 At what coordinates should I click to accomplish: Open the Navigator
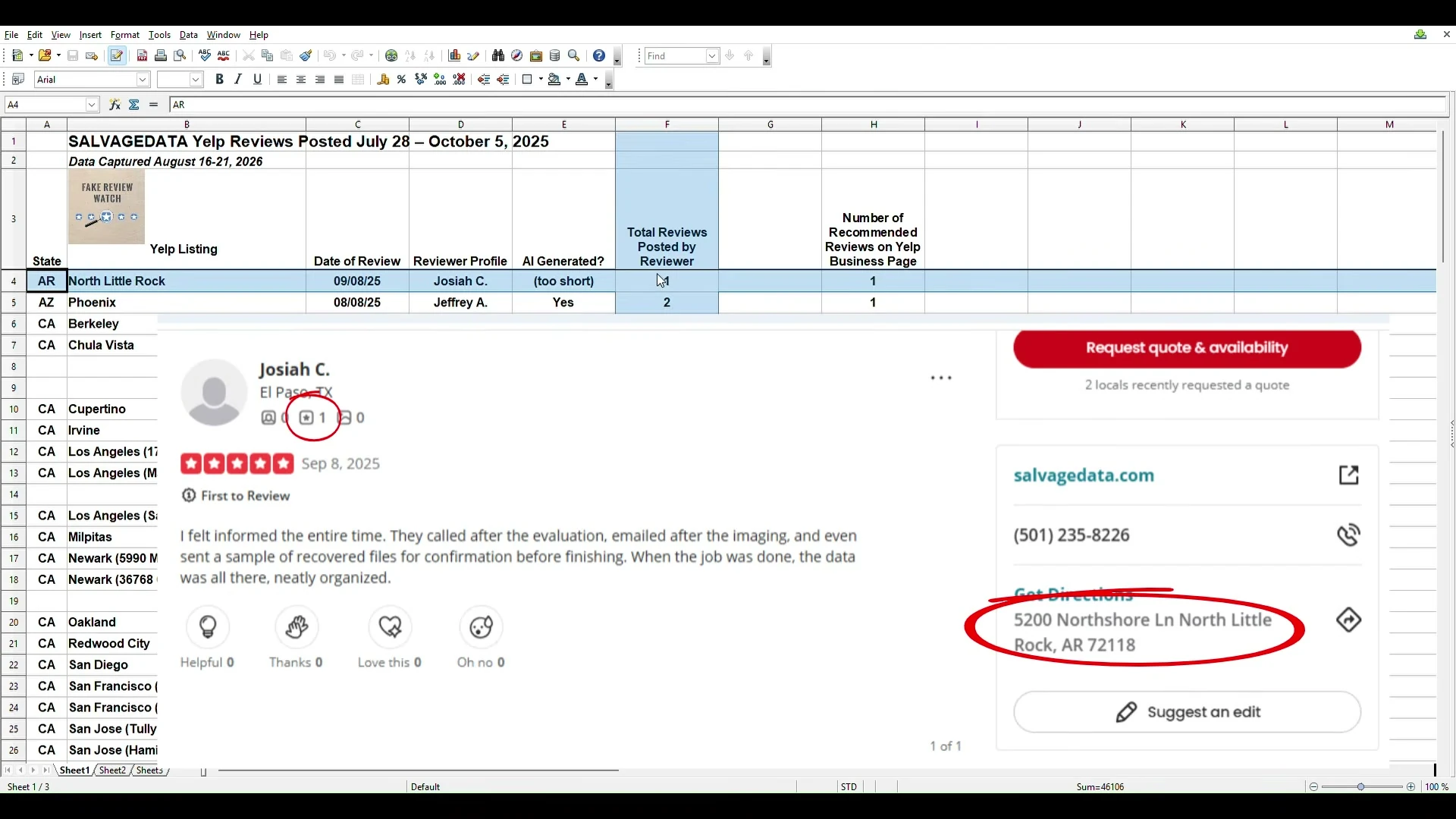[x=517, y=55]
